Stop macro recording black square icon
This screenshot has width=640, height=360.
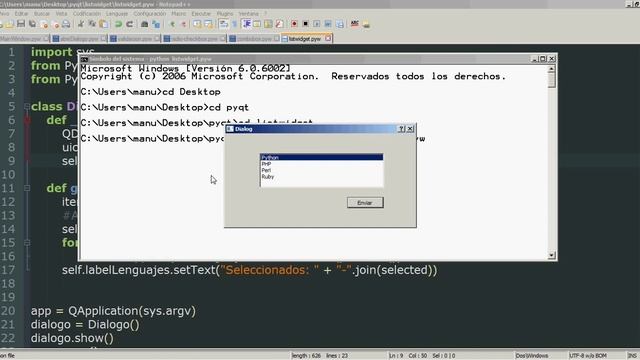click(305, 24)
